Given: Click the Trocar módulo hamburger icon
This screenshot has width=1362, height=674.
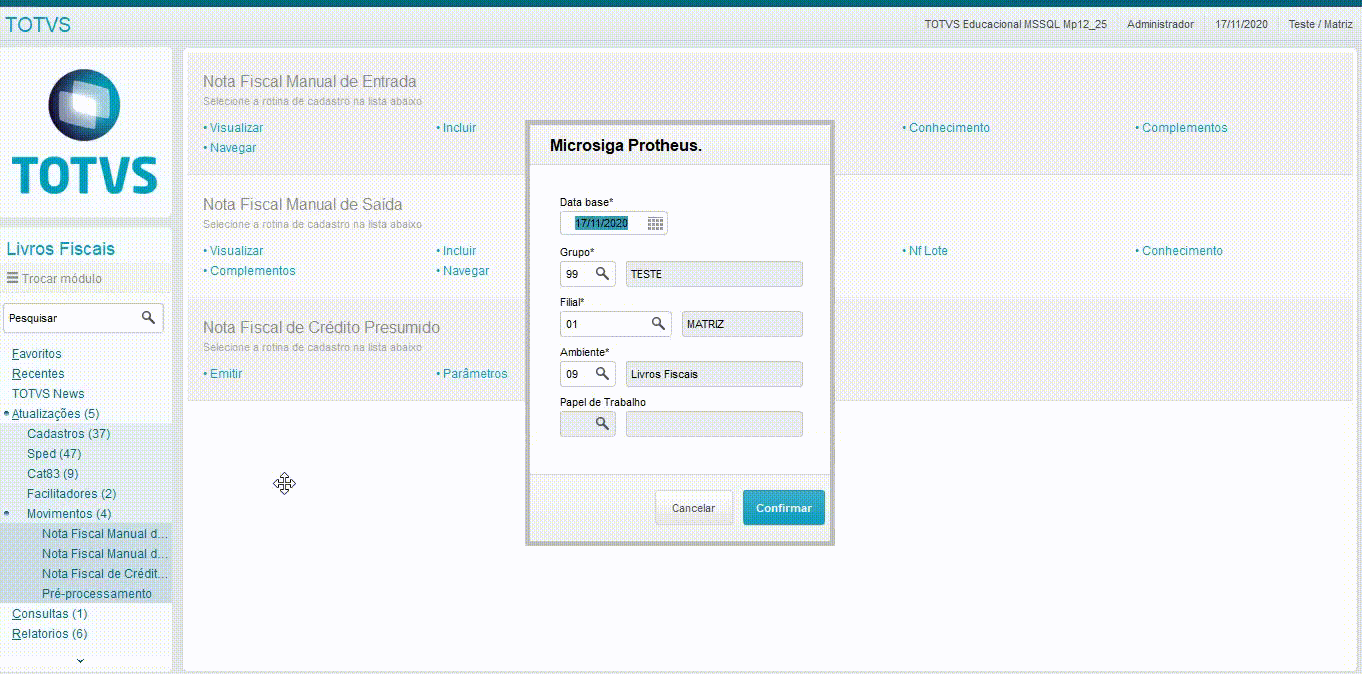Looking at the screenshot, I should click(12, 278).
